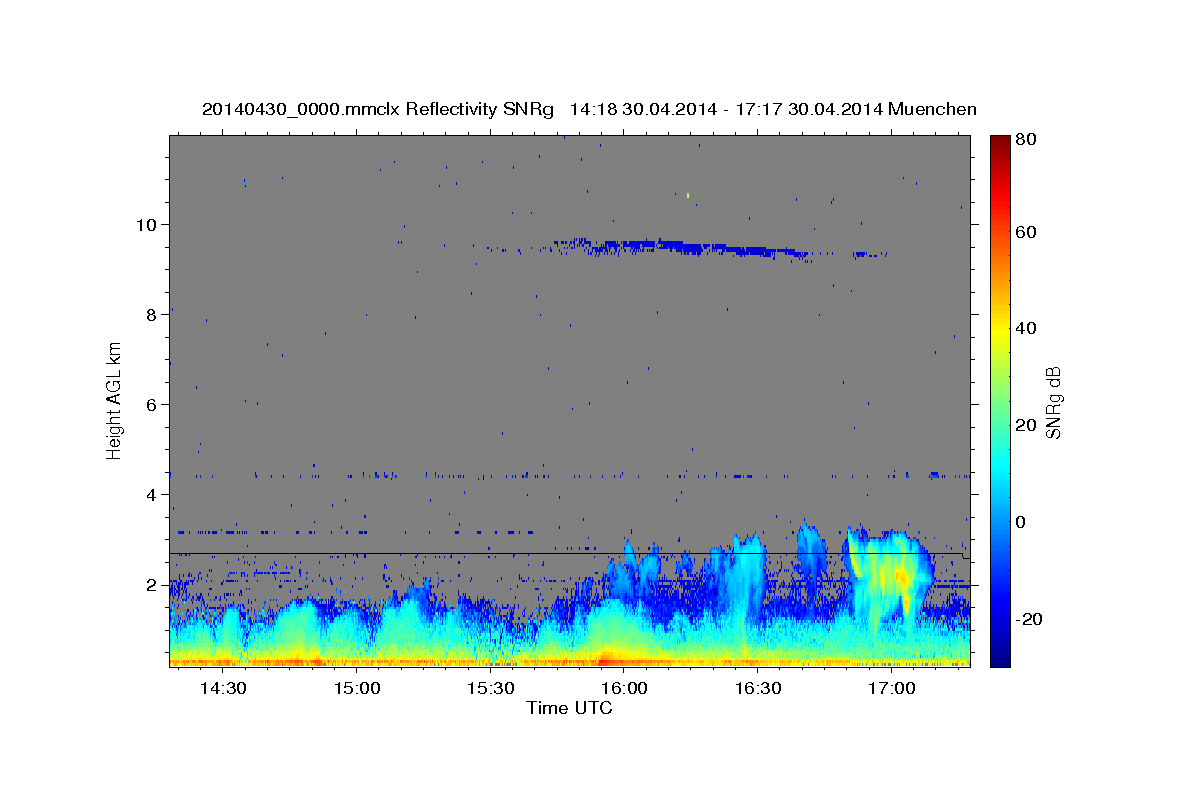Click the colorbar value 60
The height and width of the screenshot is (800, 1200).
(x=1027, y=232)
